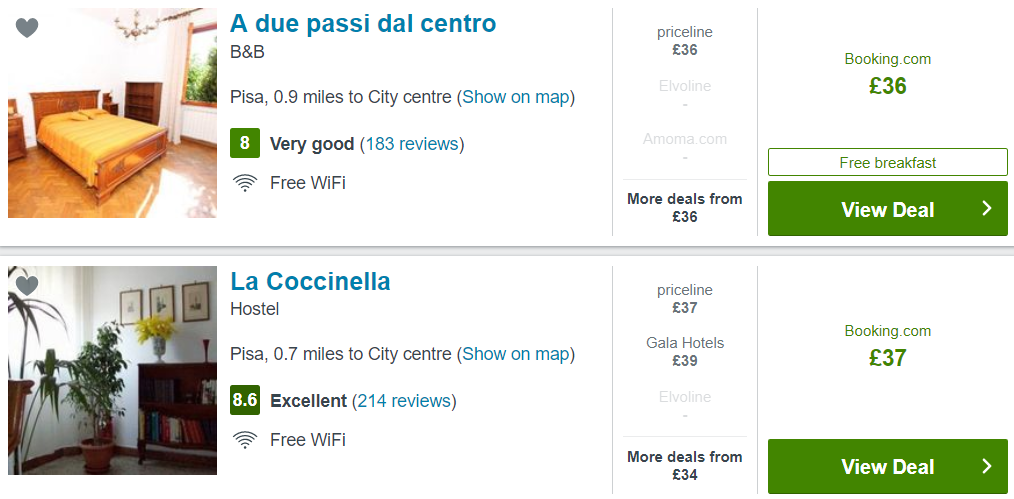Viewport: 1014px width, 499px height.
Task: Open La Coccinella hostel title link
Action: pos(310,282)
